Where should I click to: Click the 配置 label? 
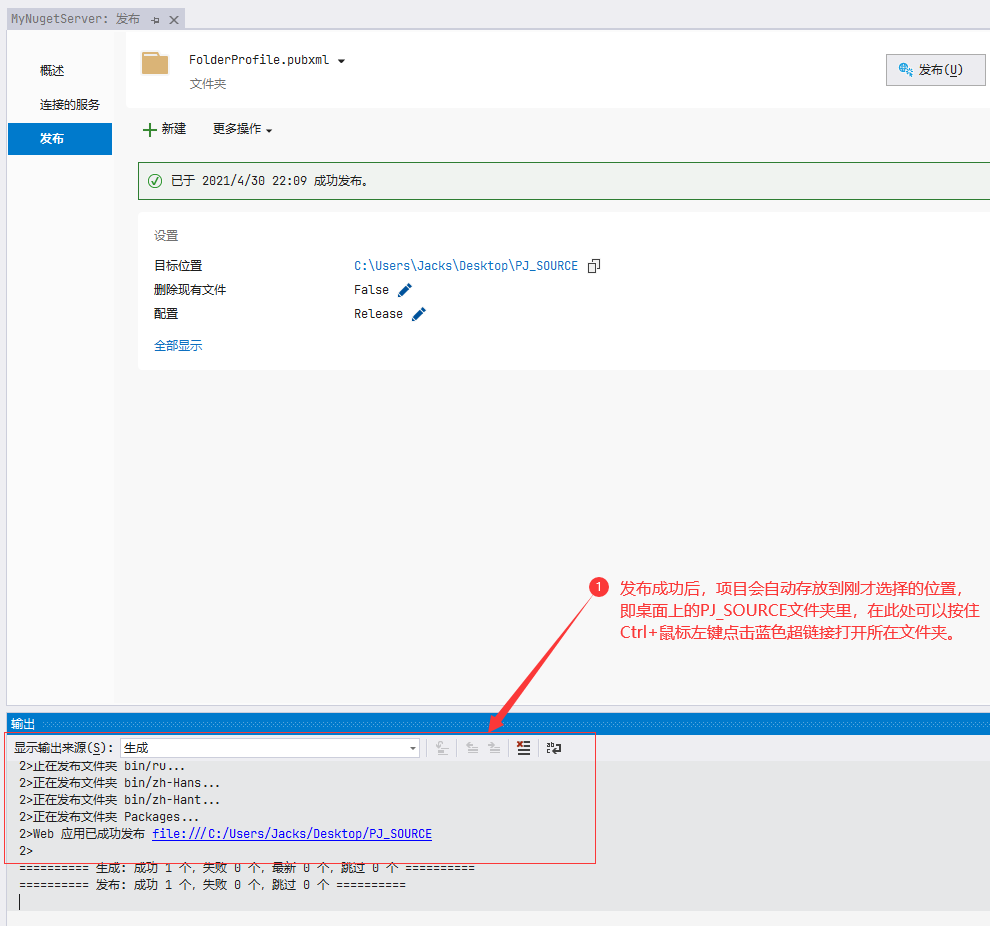pyautogui.click(x=166, y=314)
